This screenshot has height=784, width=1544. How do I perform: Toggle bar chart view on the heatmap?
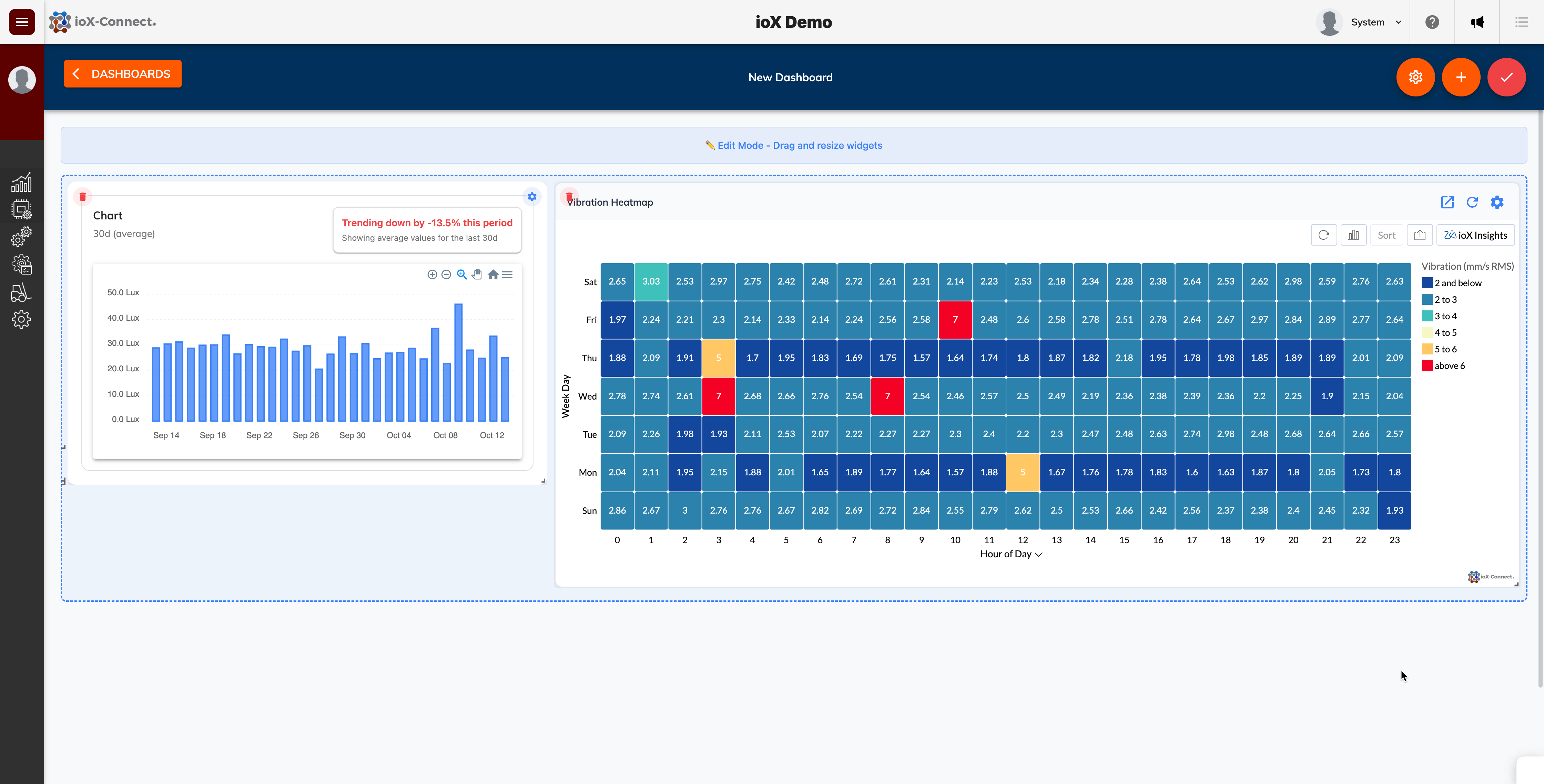click(1353, 235)
